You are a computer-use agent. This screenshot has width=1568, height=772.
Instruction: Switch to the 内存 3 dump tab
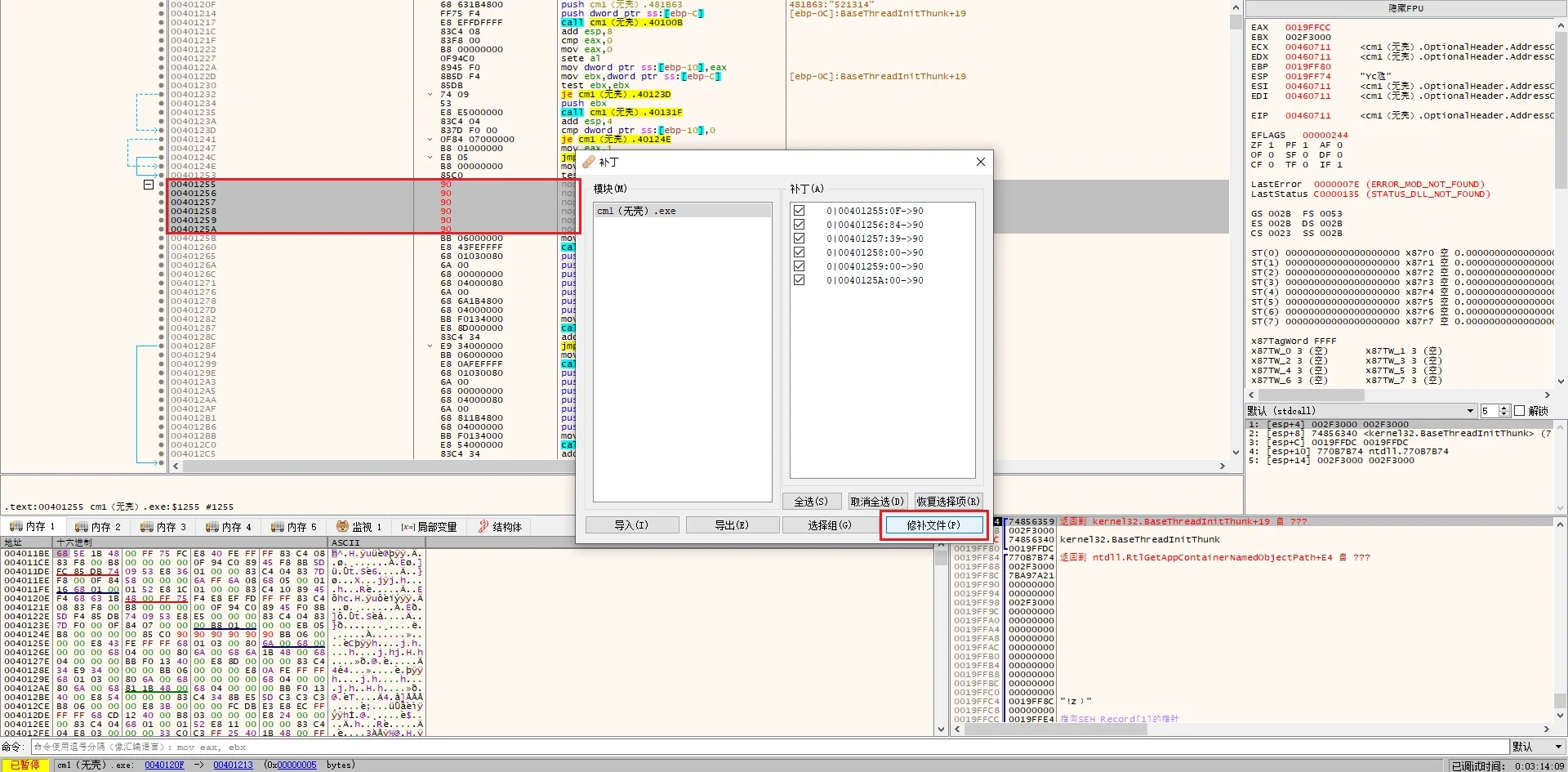tap(163, 527)
